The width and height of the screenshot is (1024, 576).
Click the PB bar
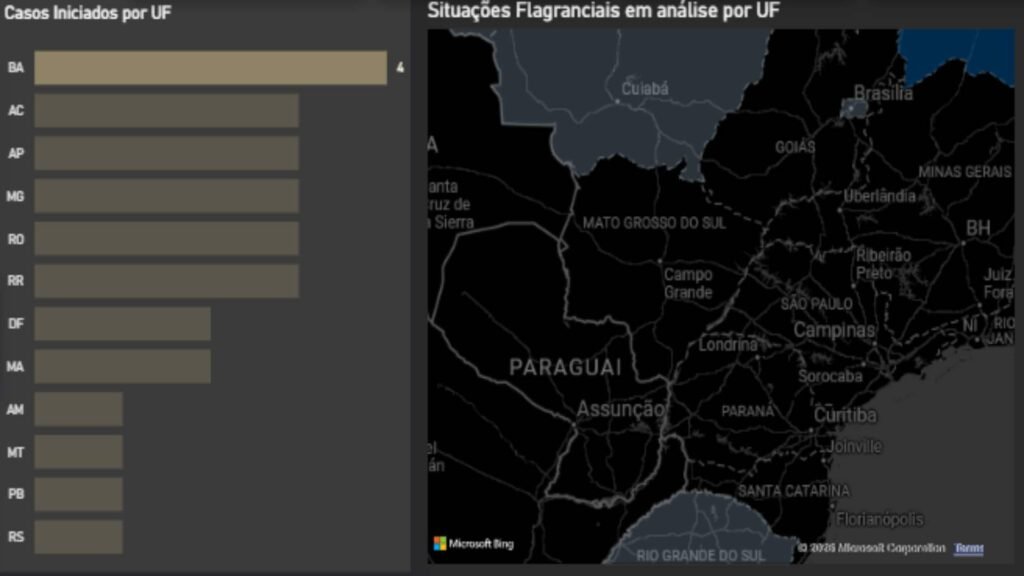(x=78, y=494)
